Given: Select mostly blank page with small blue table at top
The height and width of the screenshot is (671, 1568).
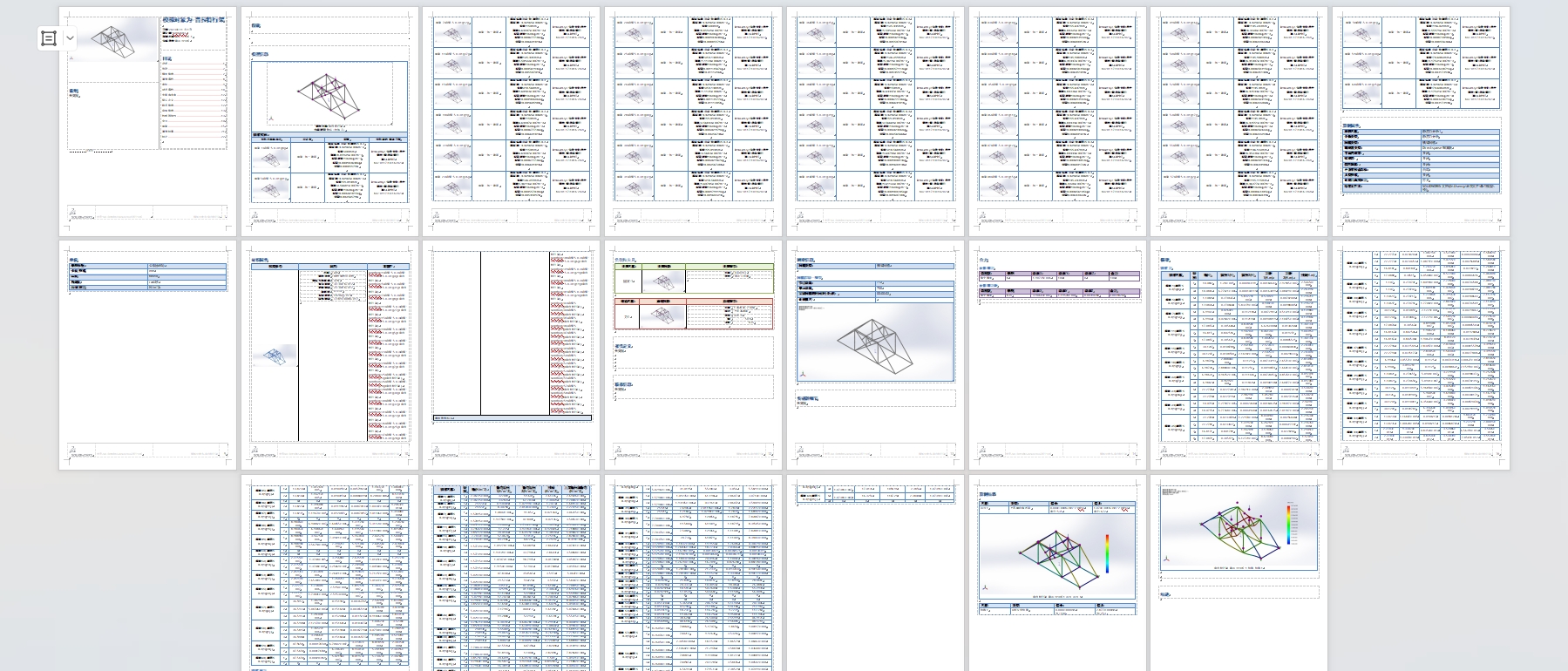Looking at the screenshot, I should pyautogui.click(x=147, y=356).
